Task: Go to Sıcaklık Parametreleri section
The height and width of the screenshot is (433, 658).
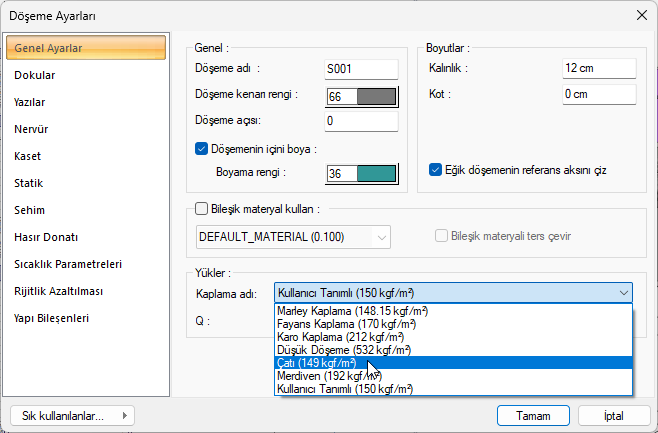Action: click(x=68, y=264)
